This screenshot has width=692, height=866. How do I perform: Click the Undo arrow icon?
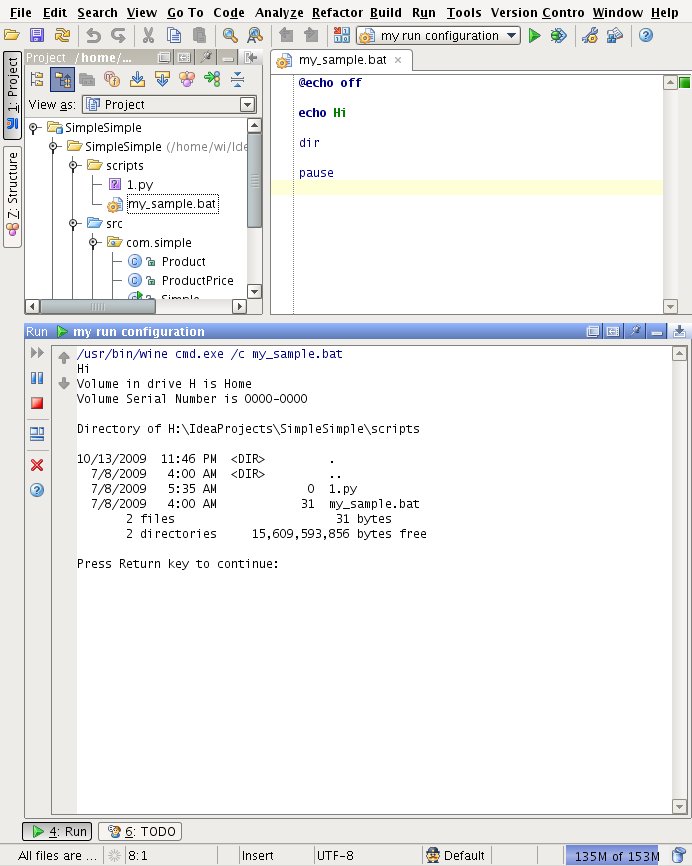coord(93,36)
